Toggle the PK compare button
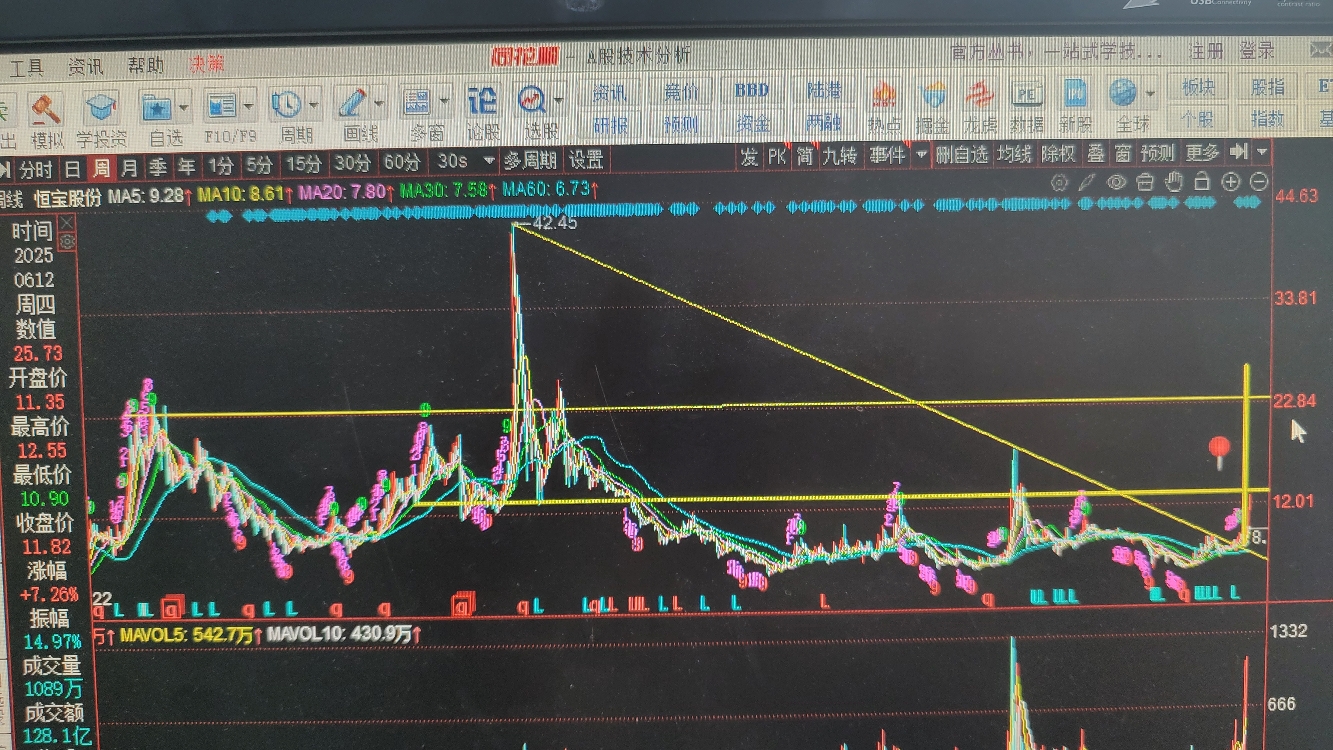The height and width of the screenshot is (750, 1333). coord(777,156)
